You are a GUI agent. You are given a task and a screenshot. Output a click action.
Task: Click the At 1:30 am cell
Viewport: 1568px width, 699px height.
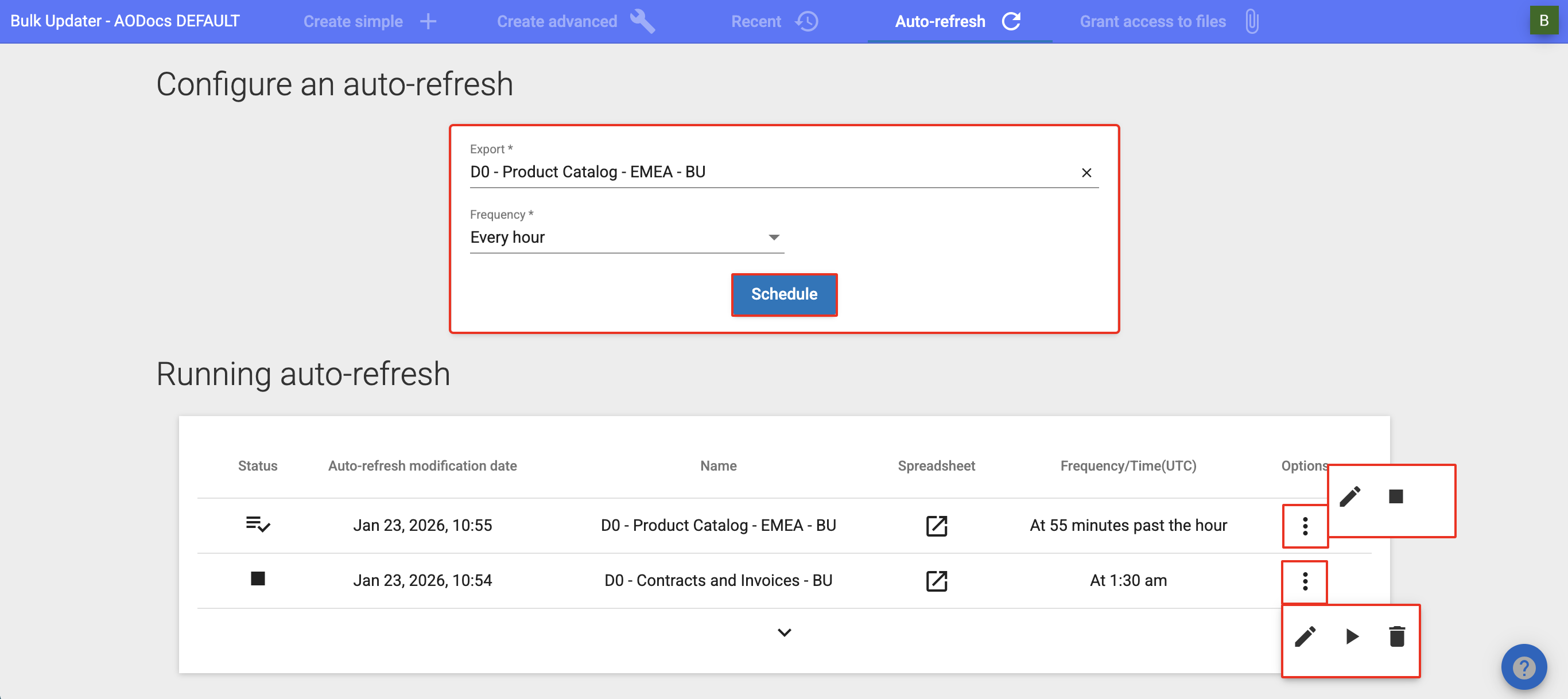coord(1128,581)
